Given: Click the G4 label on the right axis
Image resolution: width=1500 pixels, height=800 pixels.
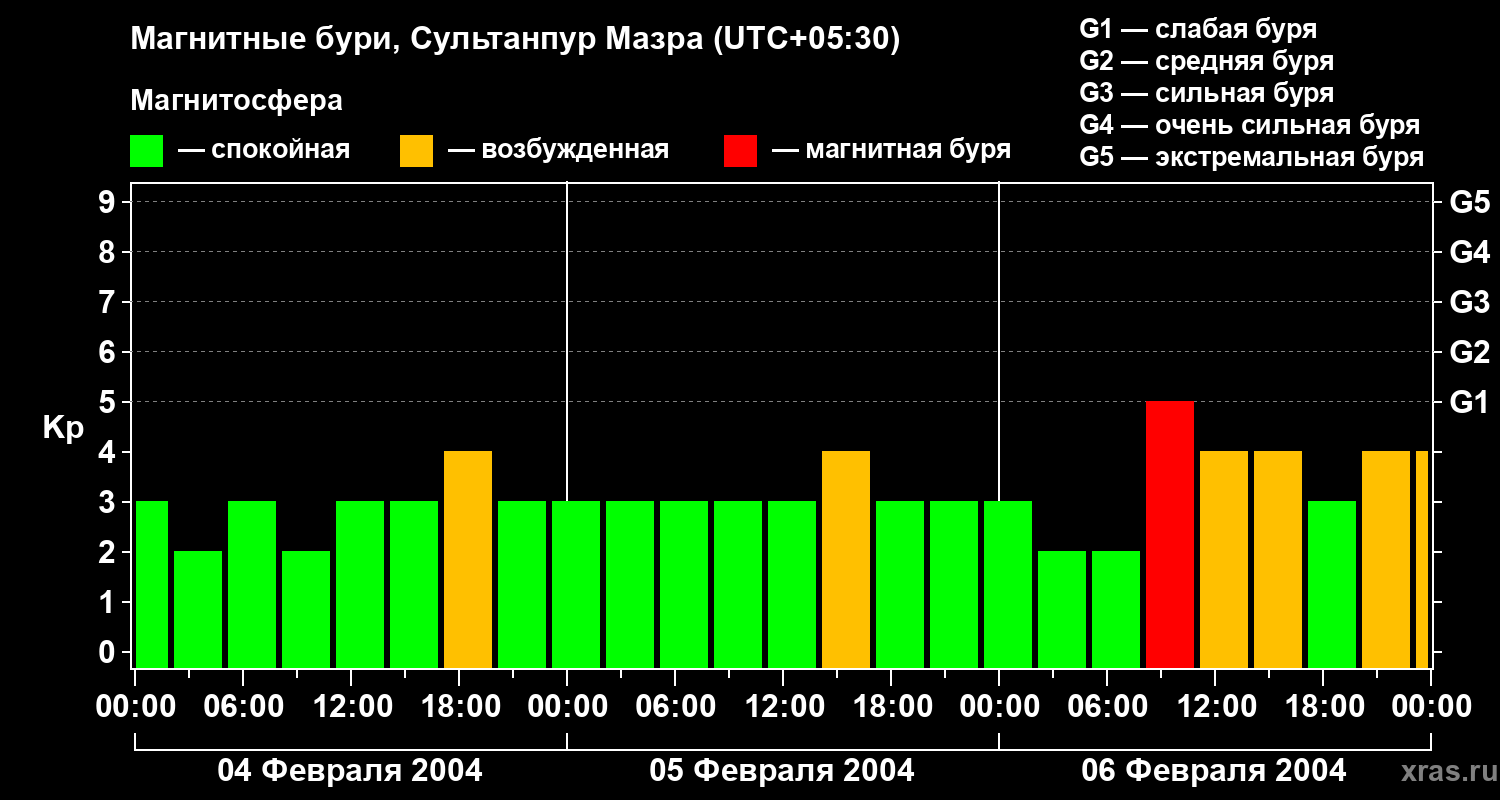Looking at the screenshot, I should coord(1469,252).
